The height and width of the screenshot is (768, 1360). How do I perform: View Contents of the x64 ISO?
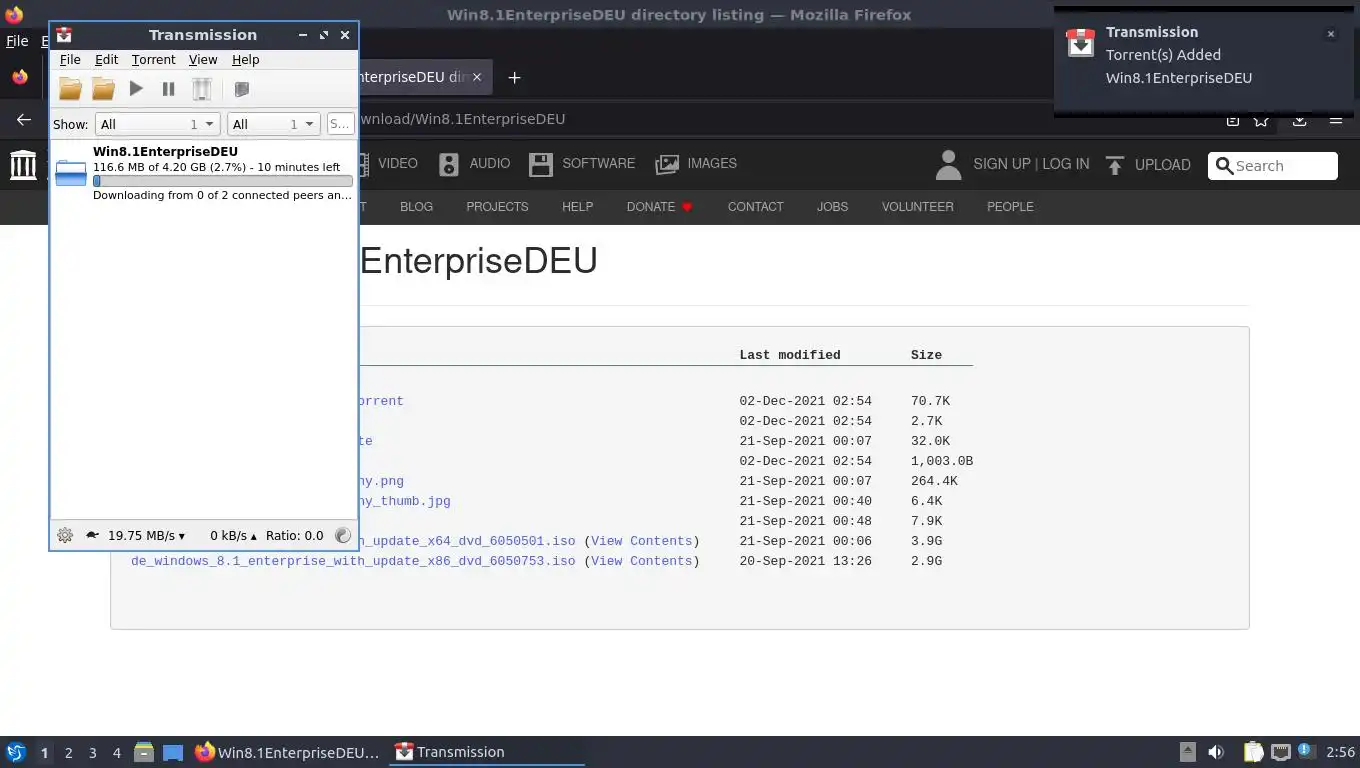[x=641, y=541]
